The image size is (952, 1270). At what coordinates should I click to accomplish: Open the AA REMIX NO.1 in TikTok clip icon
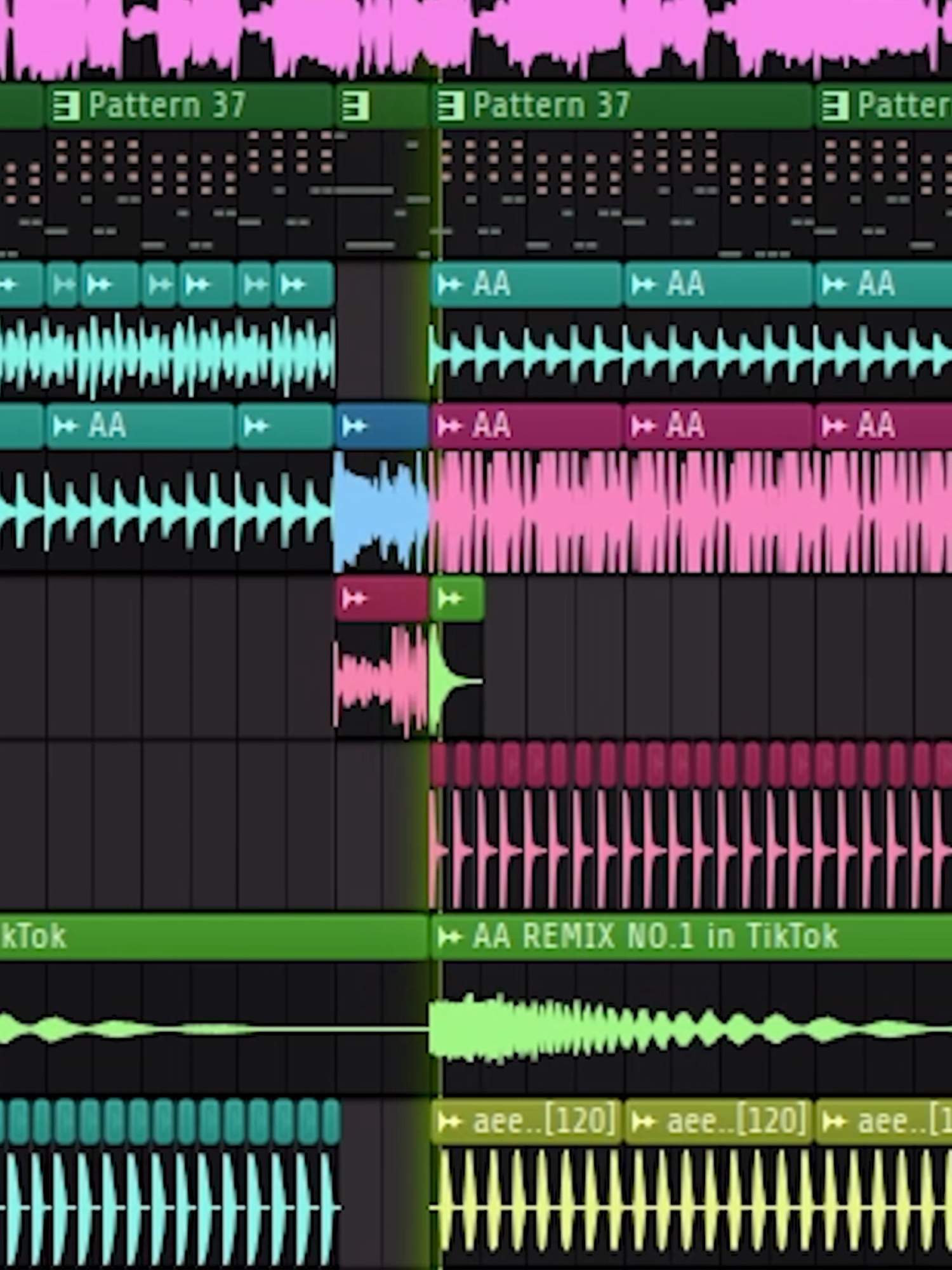(x=449, y=937)
